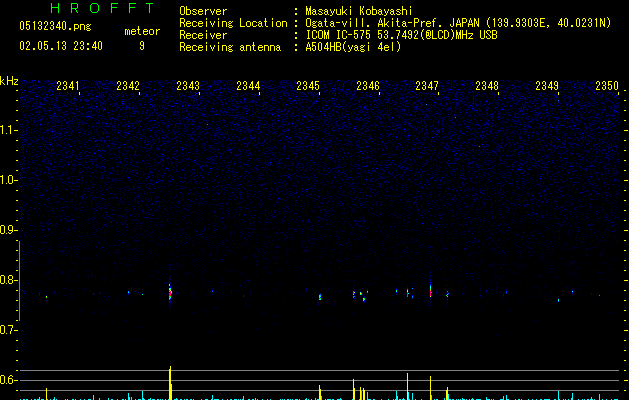The image size is (629, 400).
Task: Click the 1.1 kHz axis label
Action: [9, 130]
